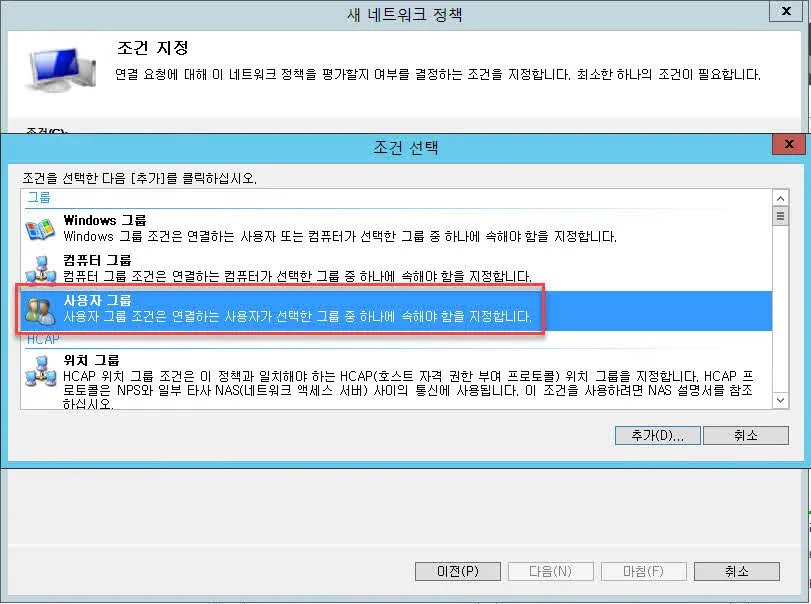
Task: Click 취소 at the wizard bottom
Action: click(737, 571)
